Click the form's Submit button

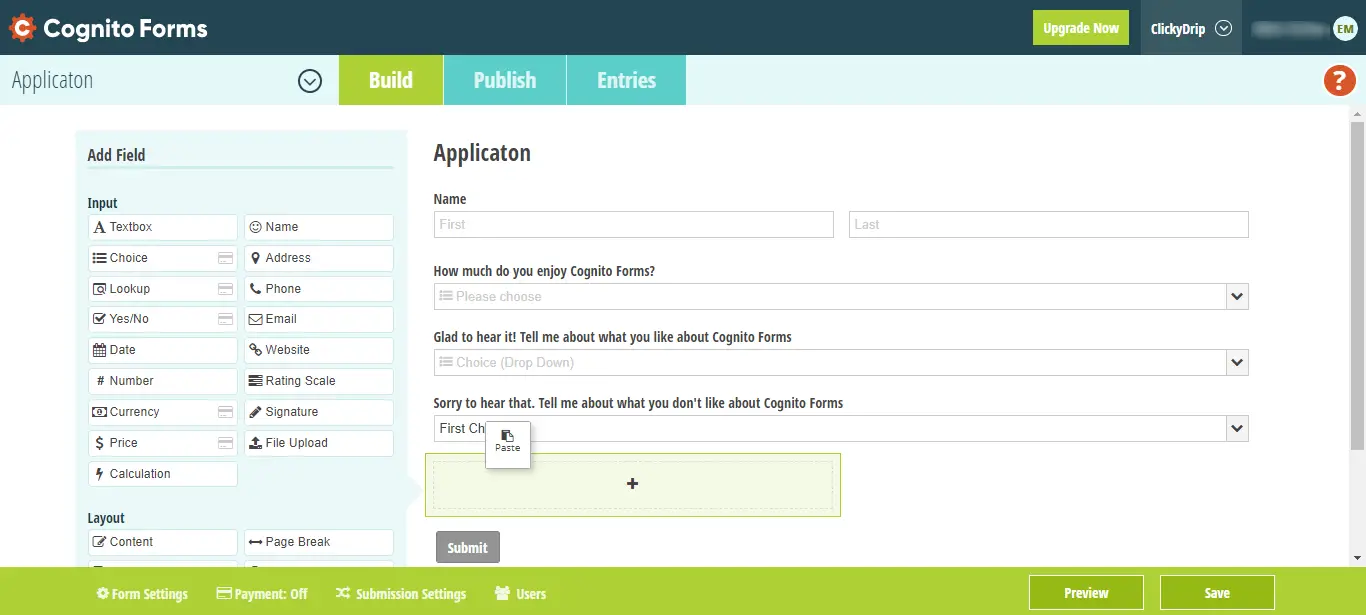[x=468, y=547]
